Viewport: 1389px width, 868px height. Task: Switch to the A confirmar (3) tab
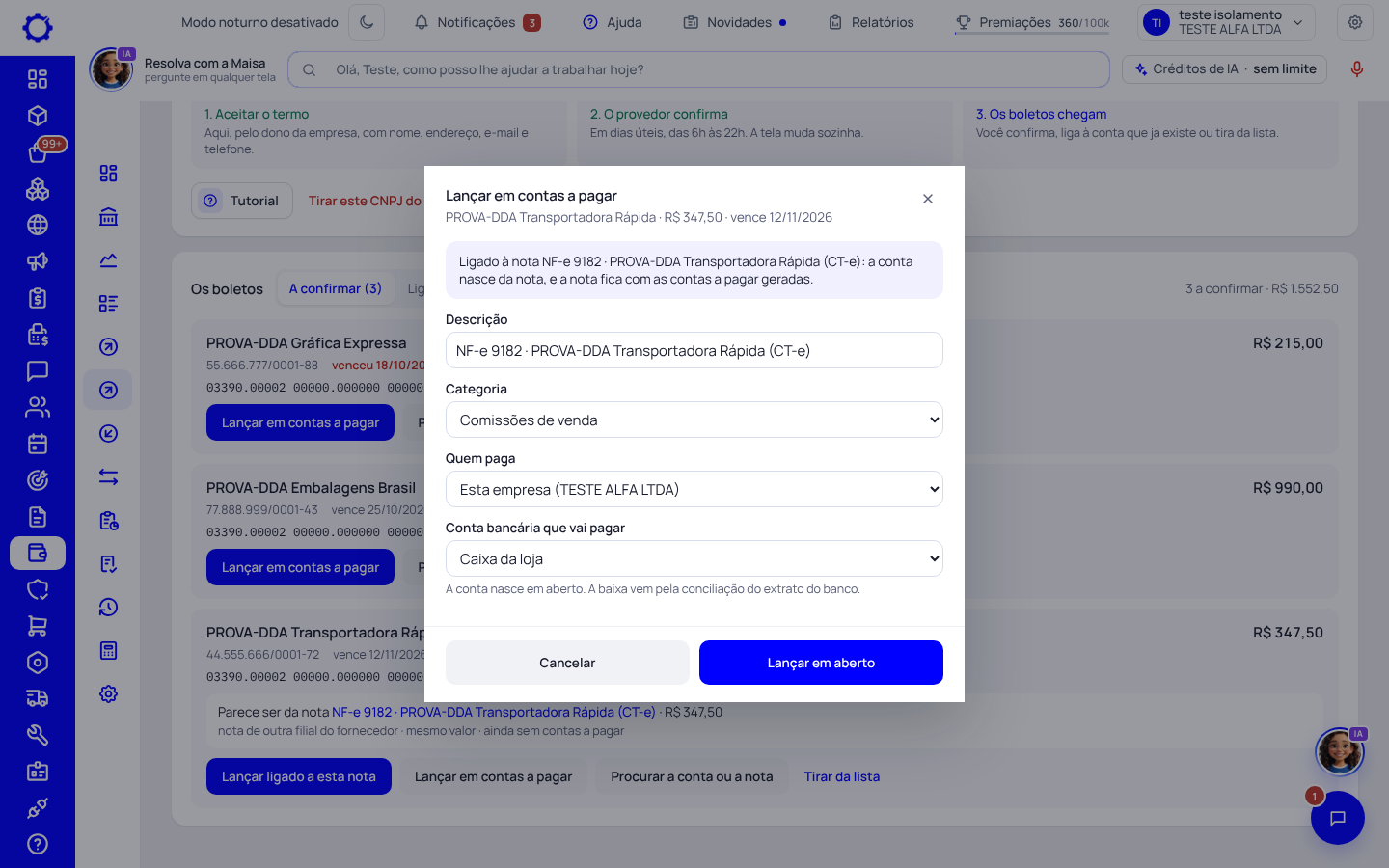[x=336, y=288]
